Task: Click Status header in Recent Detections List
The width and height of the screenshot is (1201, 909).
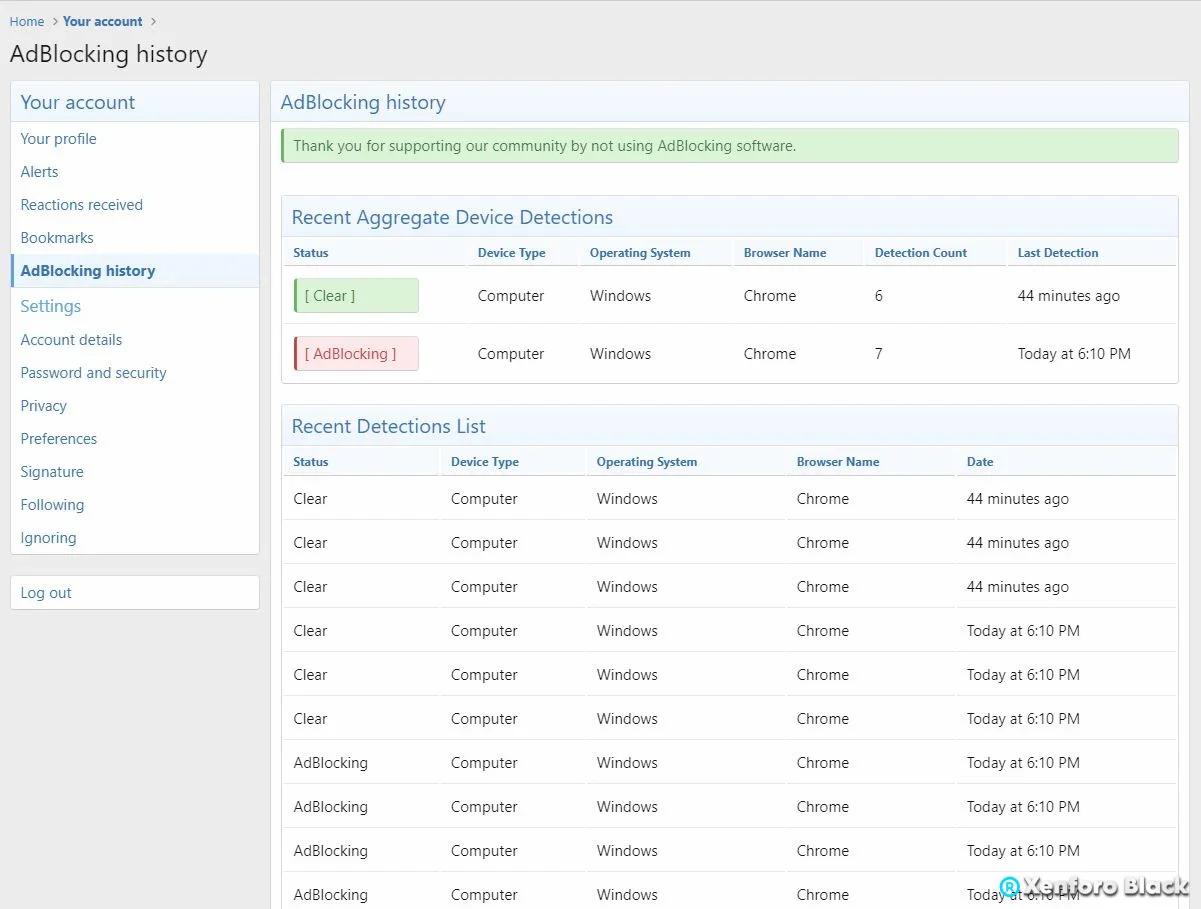Action: pyautogui.click(x=311, y=462)
